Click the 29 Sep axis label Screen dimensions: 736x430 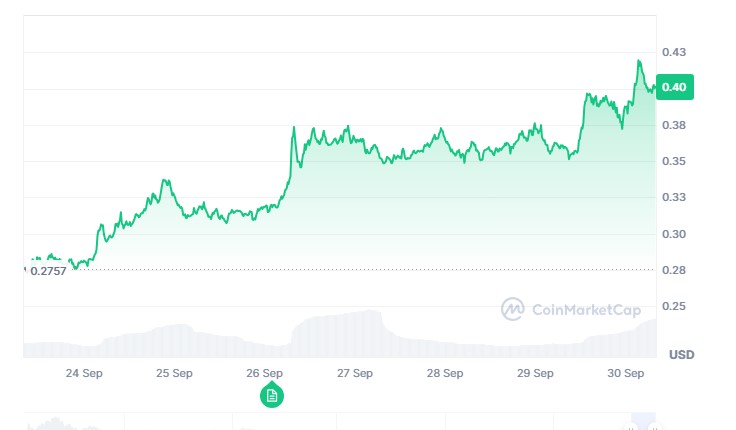[535, 373]
